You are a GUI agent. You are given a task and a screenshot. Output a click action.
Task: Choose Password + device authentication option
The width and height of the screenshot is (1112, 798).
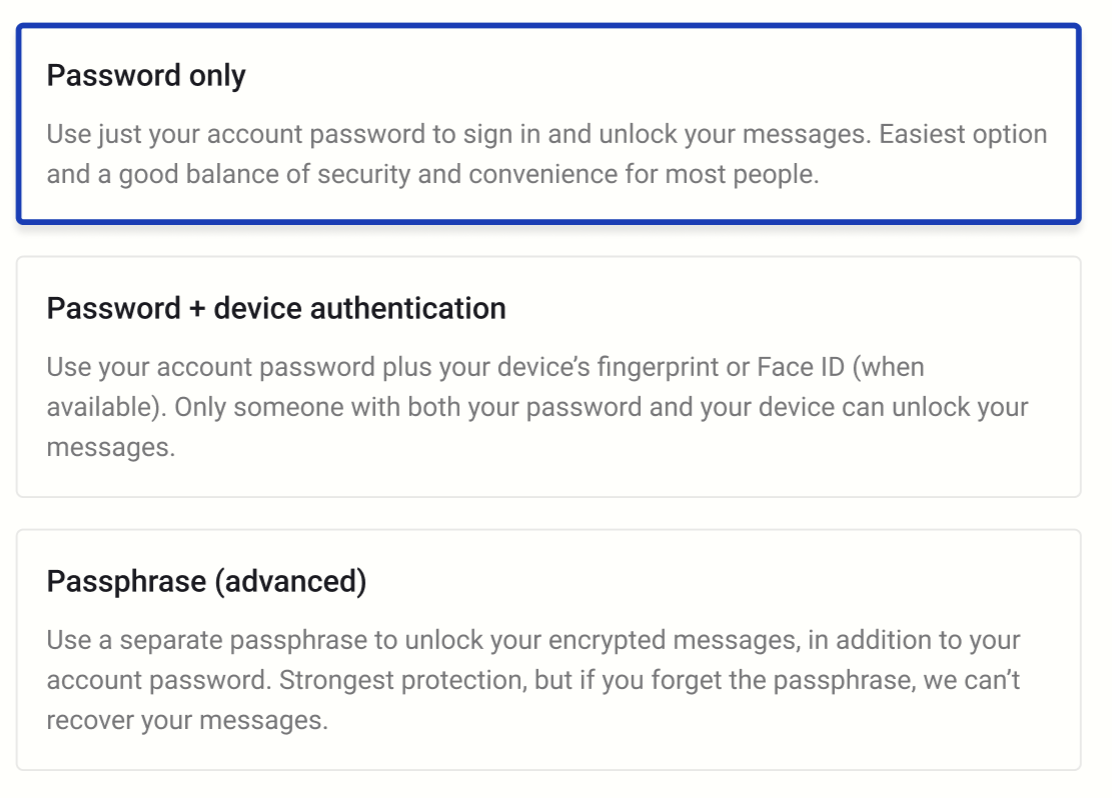click(x=548, y=376)
